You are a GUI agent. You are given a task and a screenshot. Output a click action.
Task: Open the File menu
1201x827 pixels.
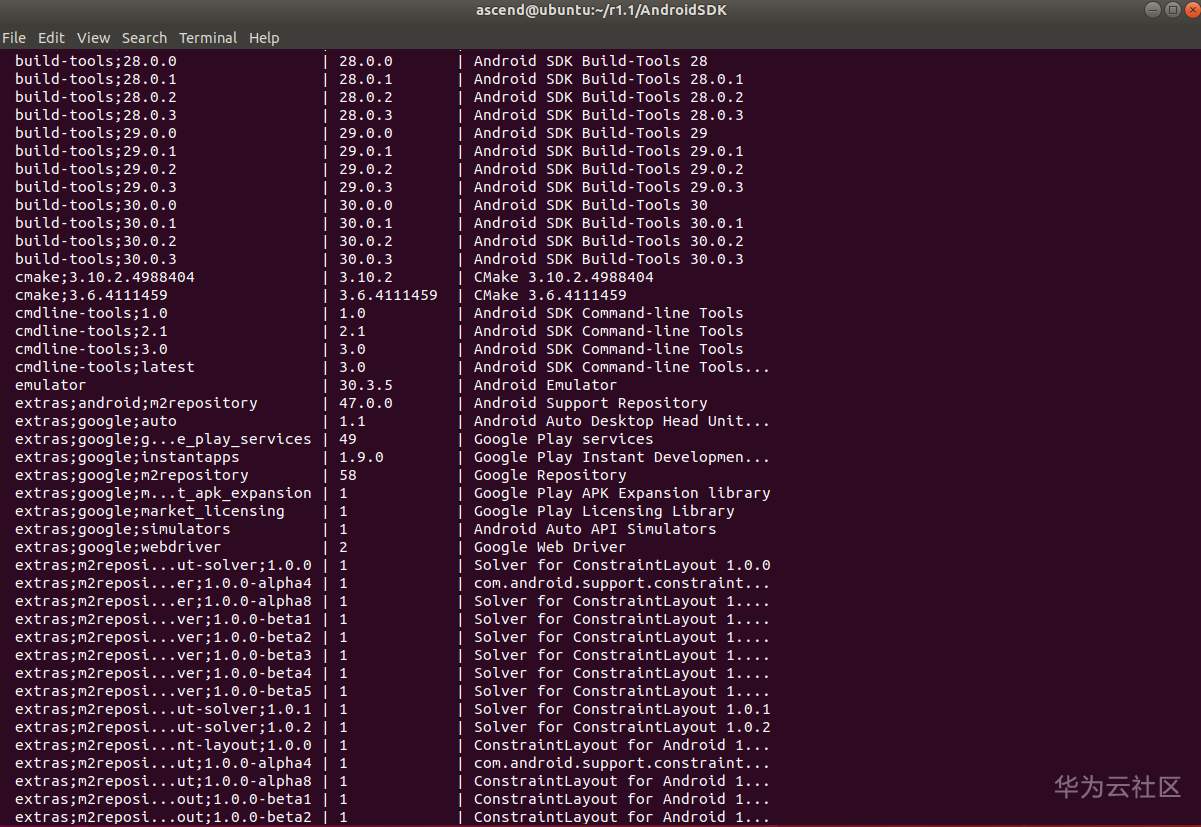pos(14,37)
